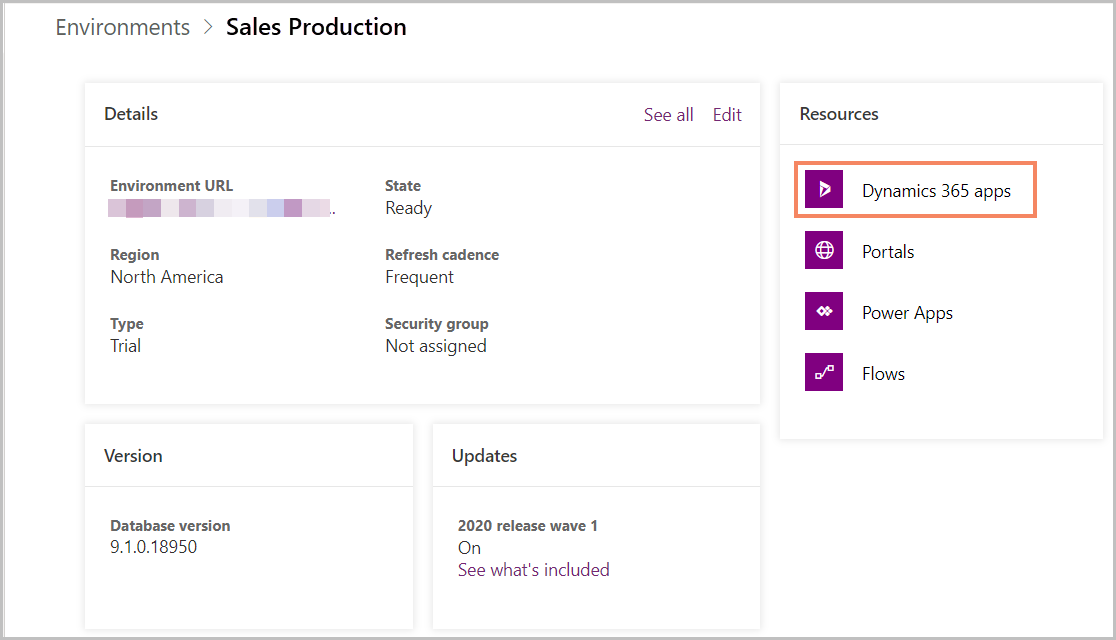Click Region value North America

(x=167, y=277)
